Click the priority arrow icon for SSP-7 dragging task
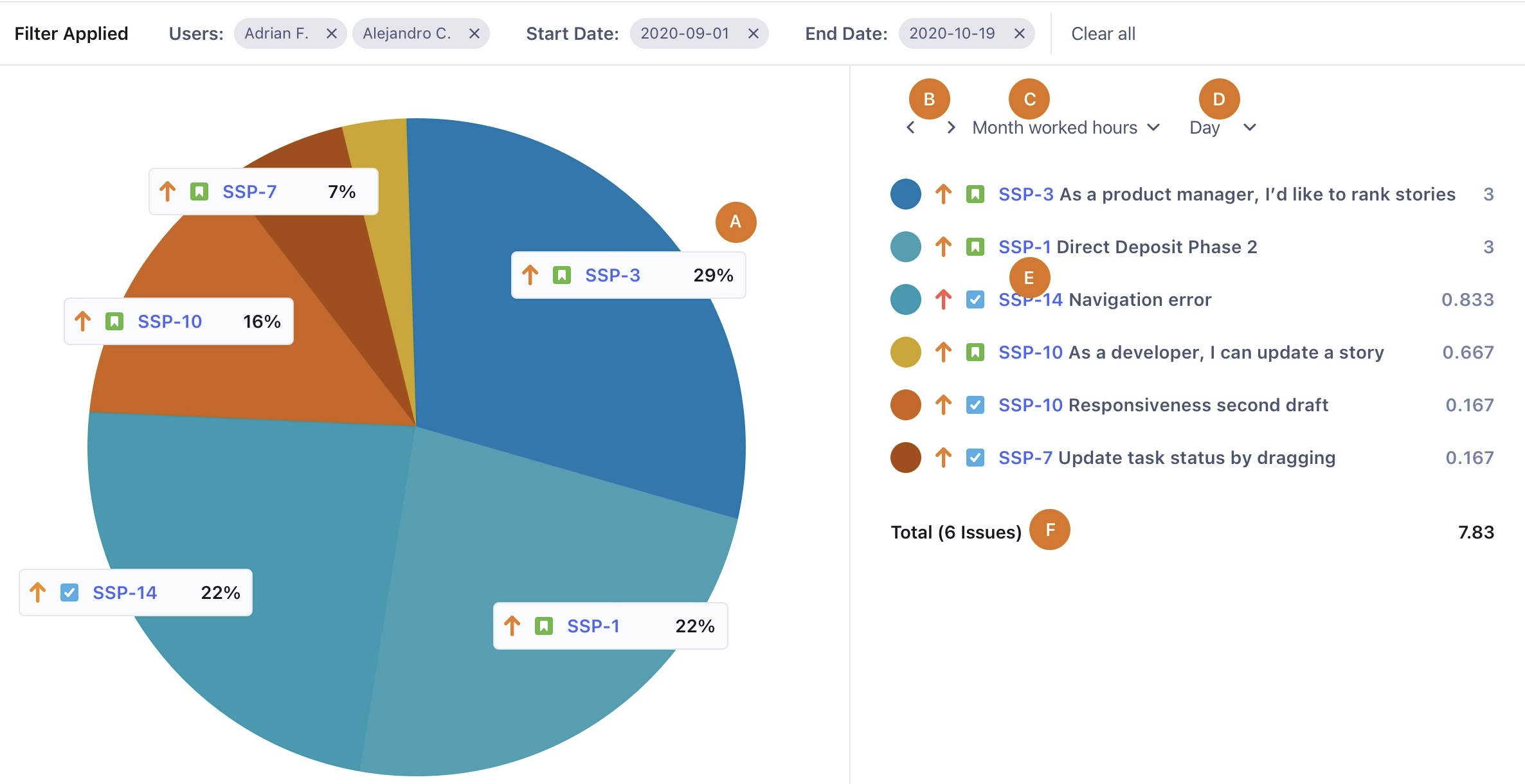This screenshot has width=1525, height=784. (x=943, y=458)
